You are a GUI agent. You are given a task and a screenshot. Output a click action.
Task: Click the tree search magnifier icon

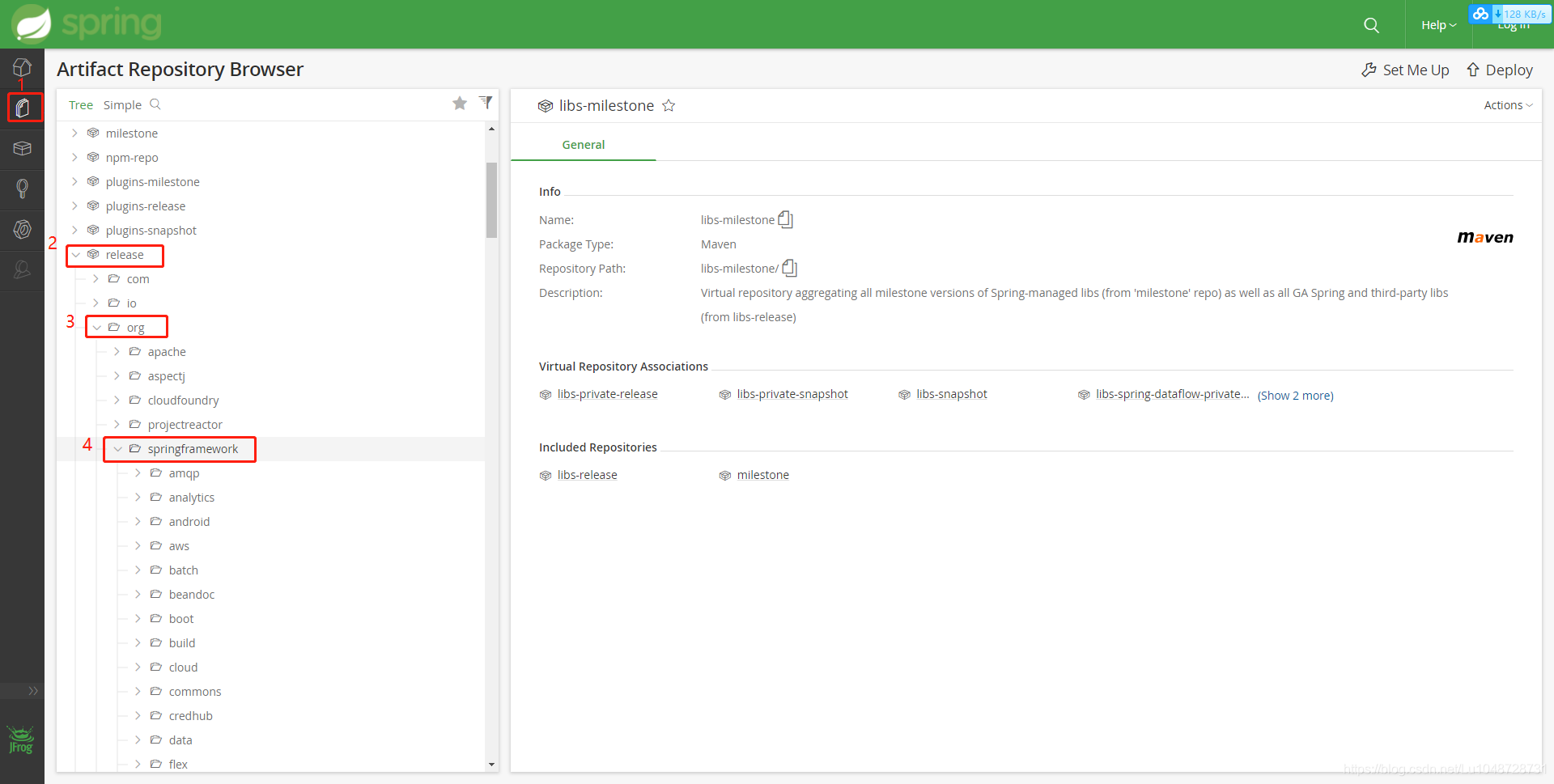click(155, 104)
